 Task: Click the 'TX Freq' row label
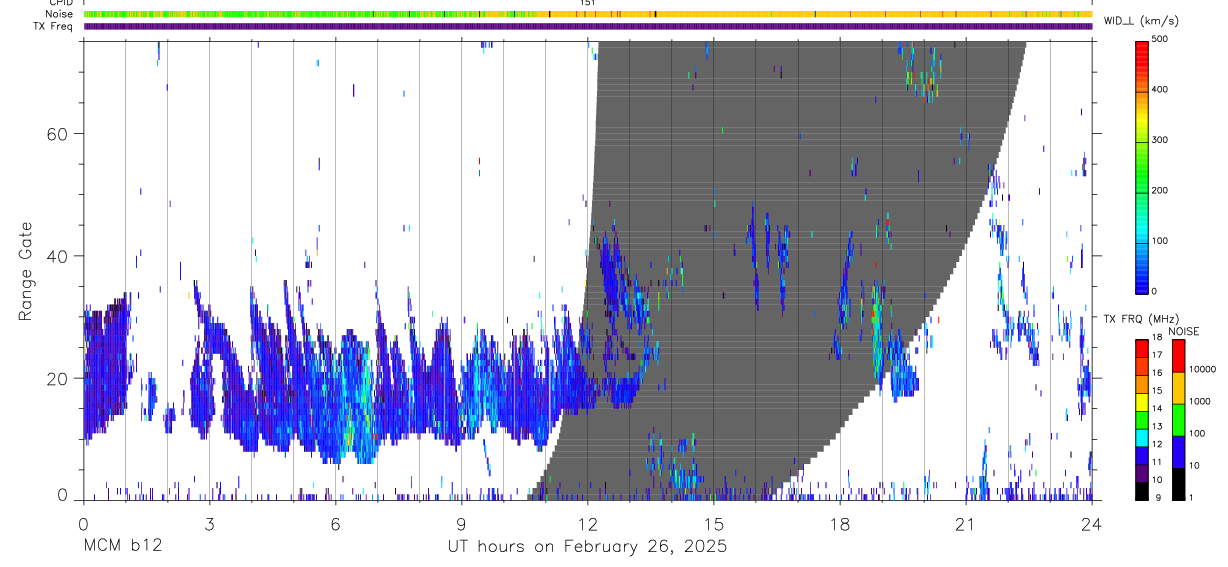(x=54, y=26)
